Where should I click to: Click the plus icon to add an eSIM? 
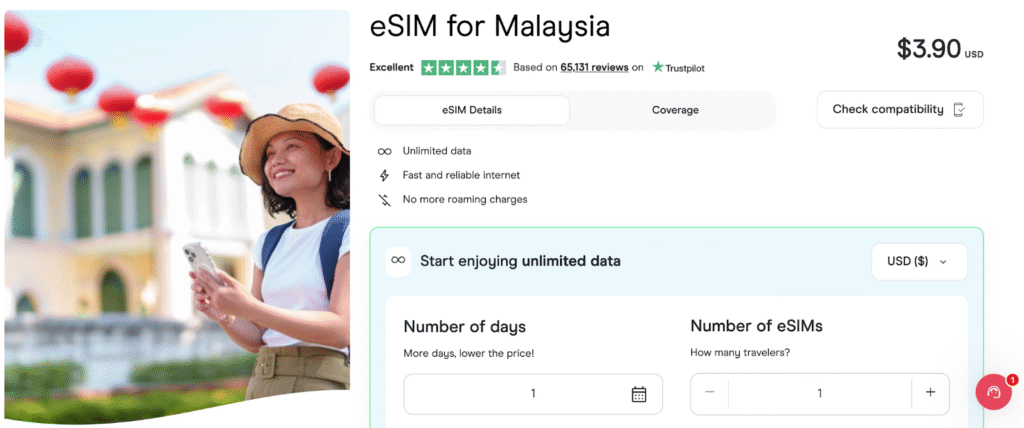pyautogui.click(x=930, y=393)
